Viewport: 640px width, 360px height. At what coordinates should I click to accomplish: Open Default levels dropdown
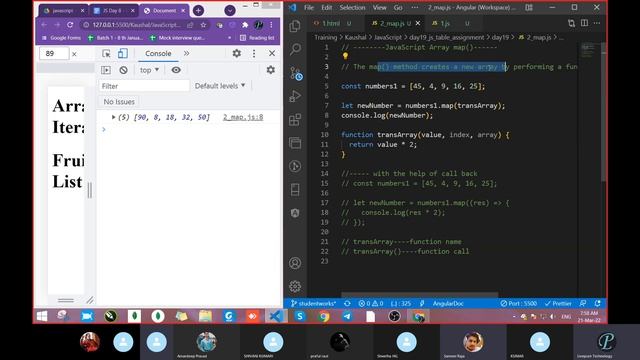point(220,86)
